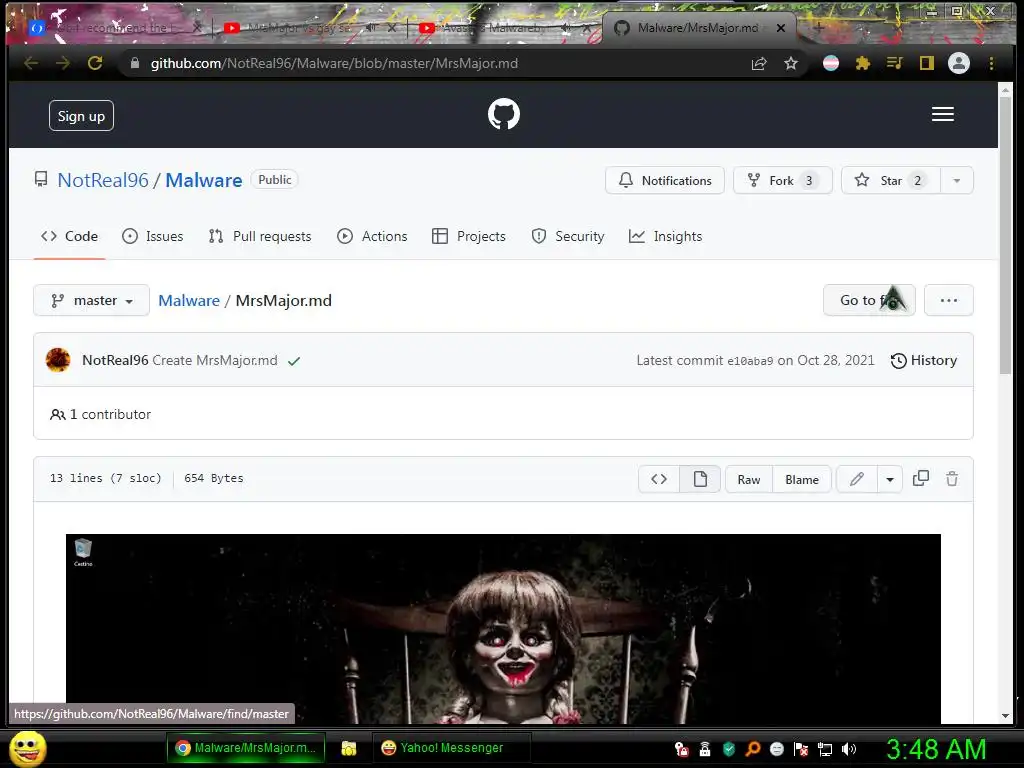Open the Actions tab
Viewport: 1024px width, 768px height.
(x=372, y=236)
